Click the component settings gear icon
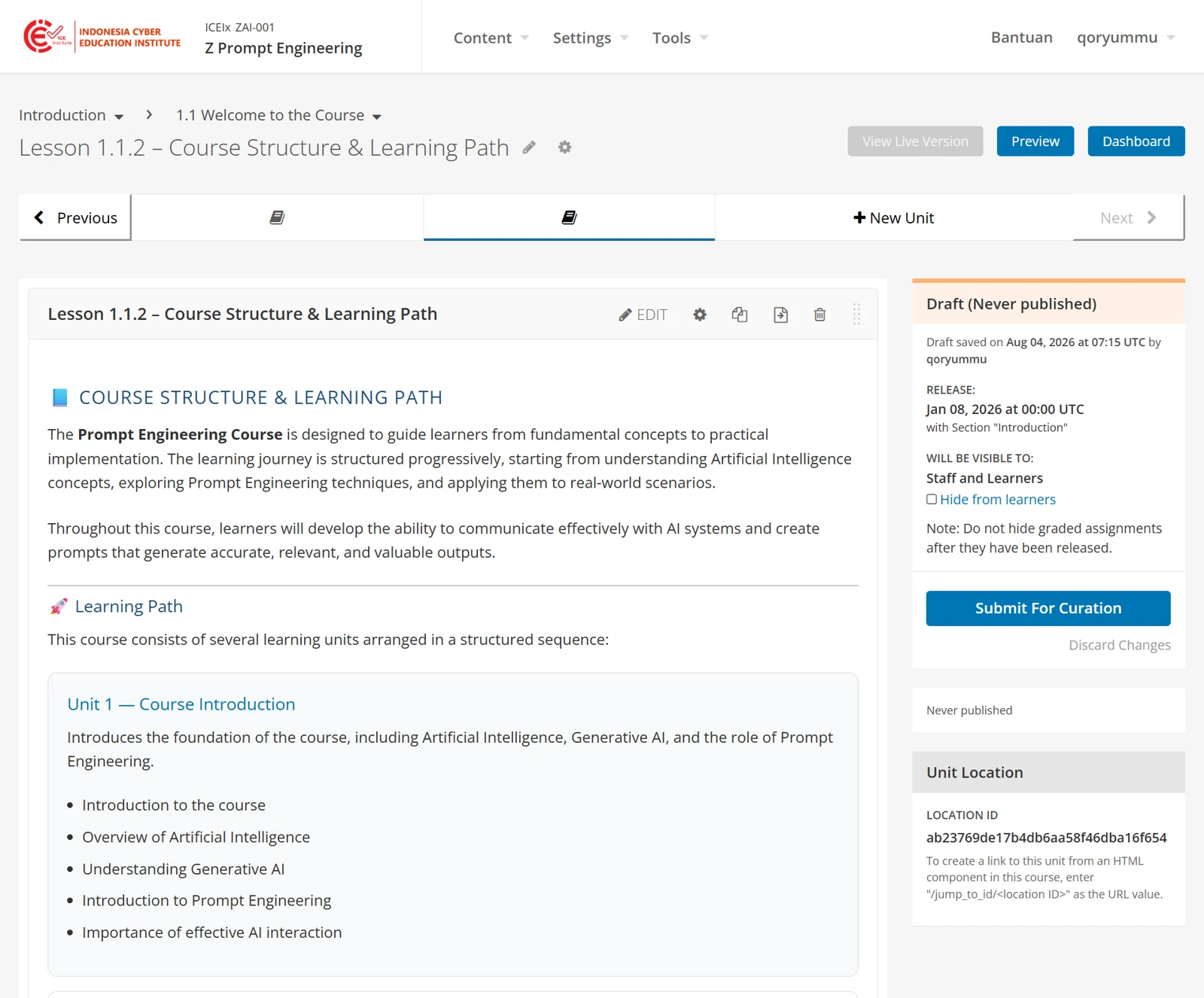The width and height of the screenshot is (1204, 998). [x=700, y=315]
